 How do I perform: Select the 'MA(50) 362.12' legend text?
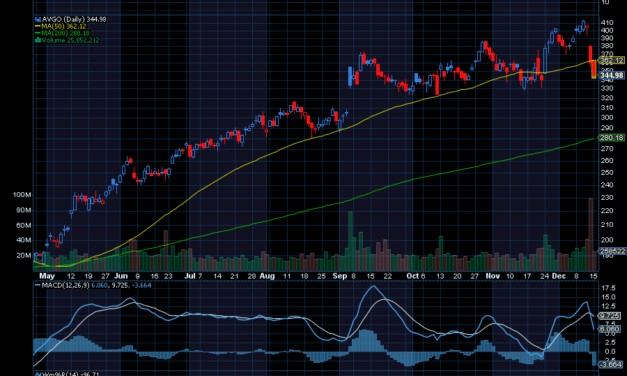pyautogui.click(x=64, y=26)
